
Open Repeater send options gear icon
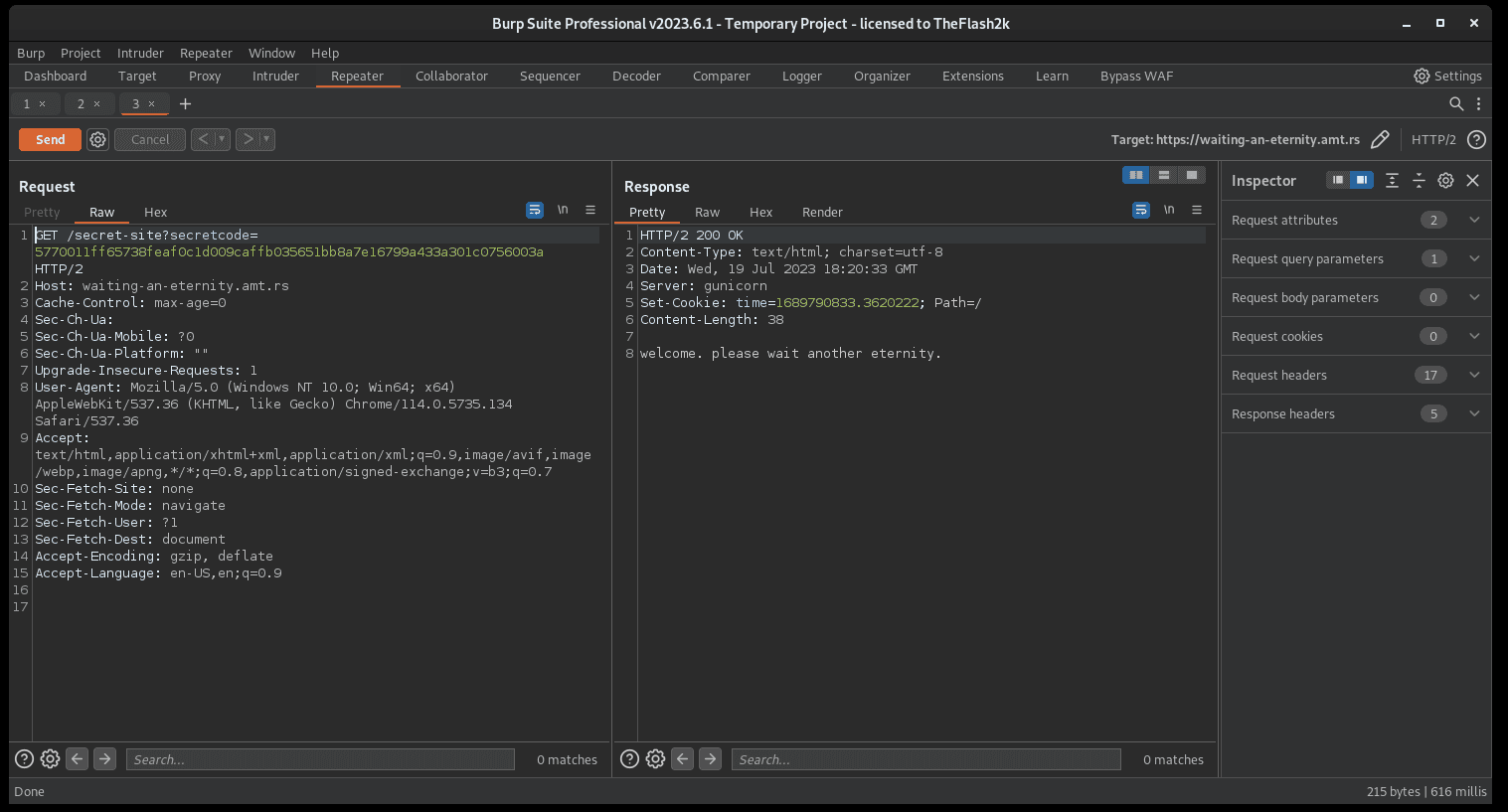(x=97, y=140)
